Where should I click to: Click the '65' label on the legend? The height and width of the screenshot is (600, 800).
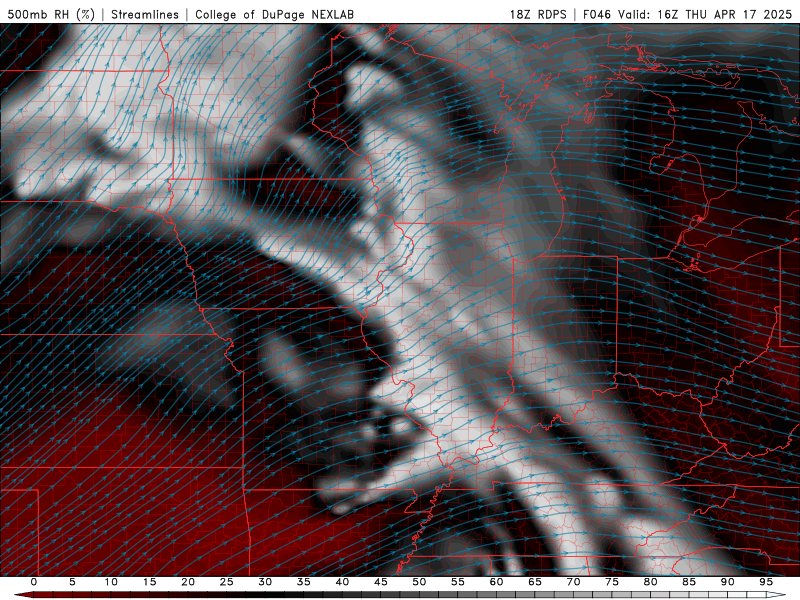click(x=535, y=582)
